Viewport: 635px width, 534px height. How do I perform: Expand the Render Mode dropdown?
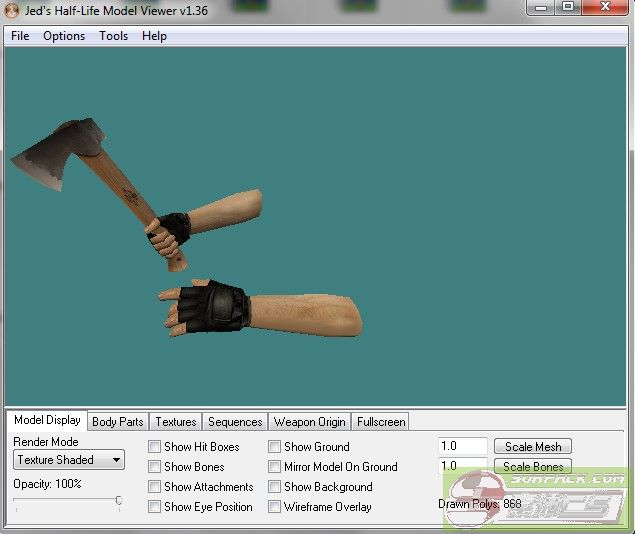(69, 460)
